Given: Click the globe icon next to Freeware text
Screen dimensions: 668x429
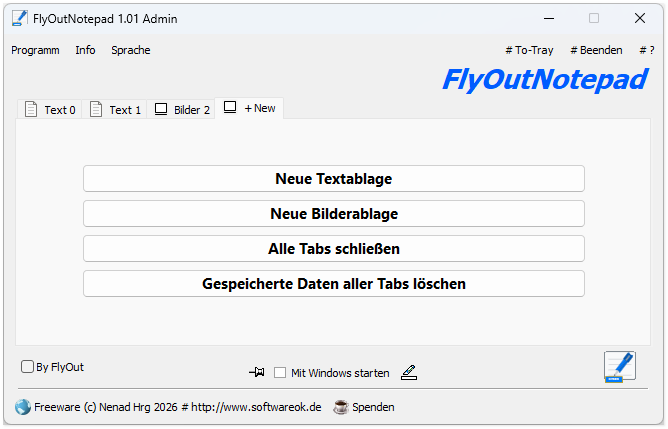Looking at the screenshot, I should point(23,407).
